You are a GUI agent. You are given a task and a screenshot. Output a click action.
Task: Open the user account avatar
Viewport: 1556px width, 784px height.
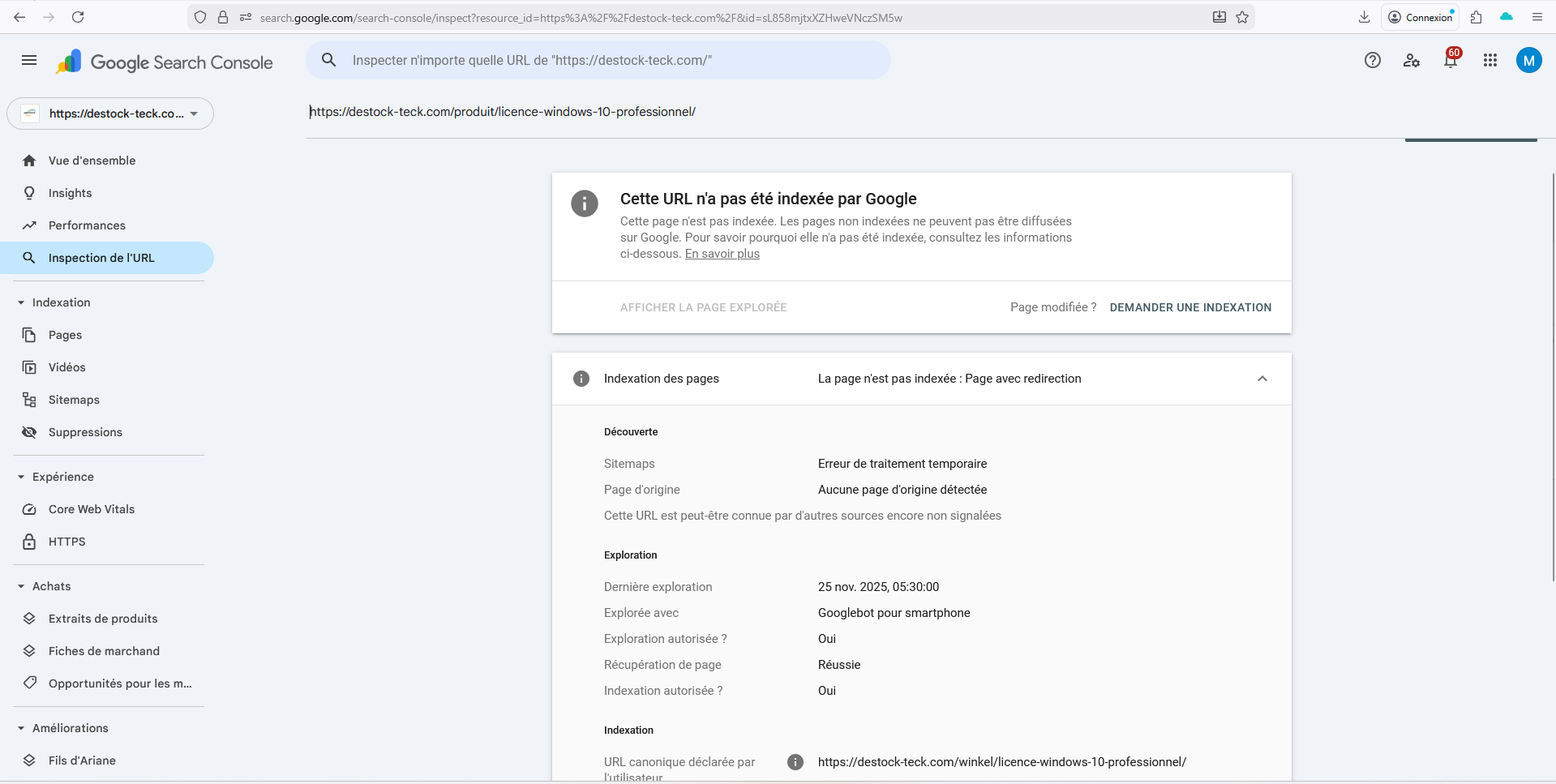click(1528, 60)
